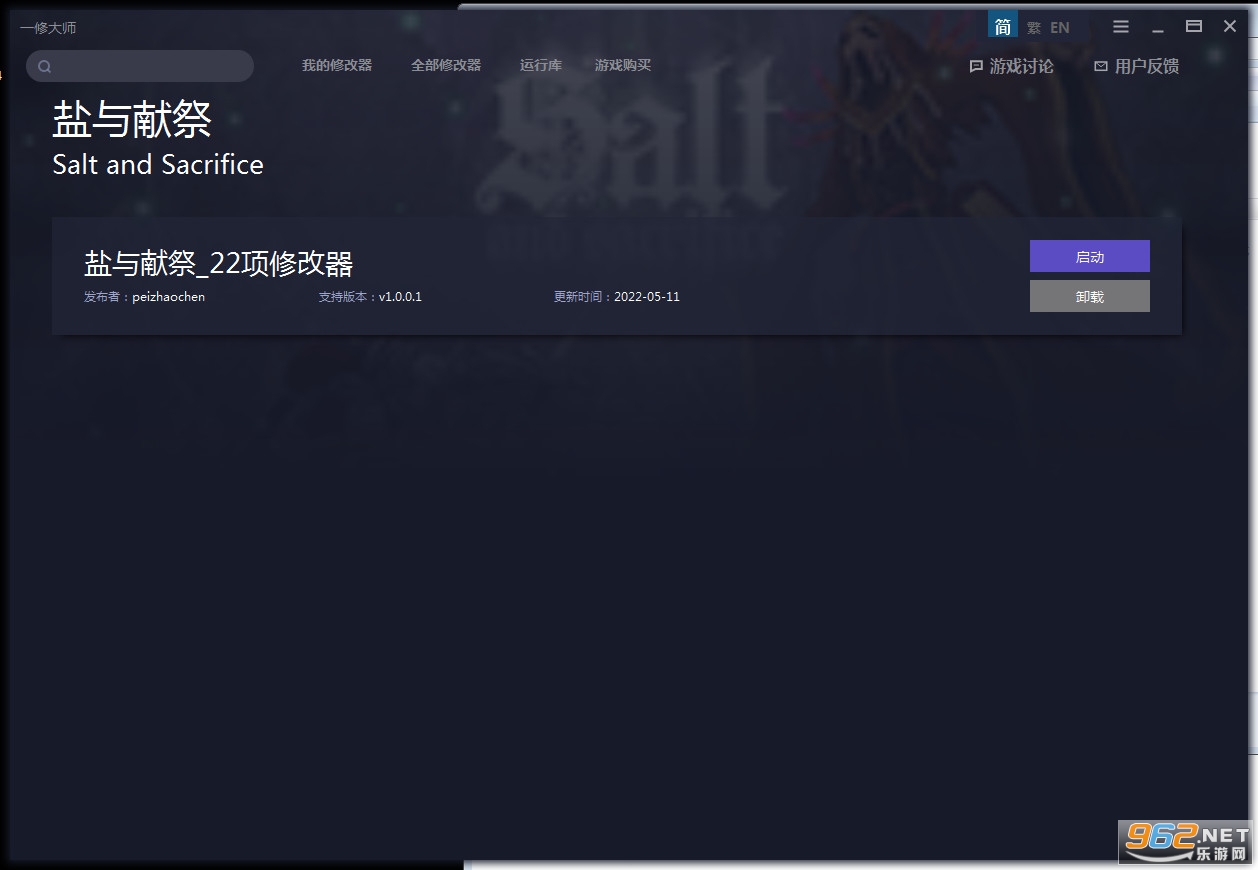Click the 卸载 uninstall button
The width and height of the screenshot is (1258, 870).
1090,296
